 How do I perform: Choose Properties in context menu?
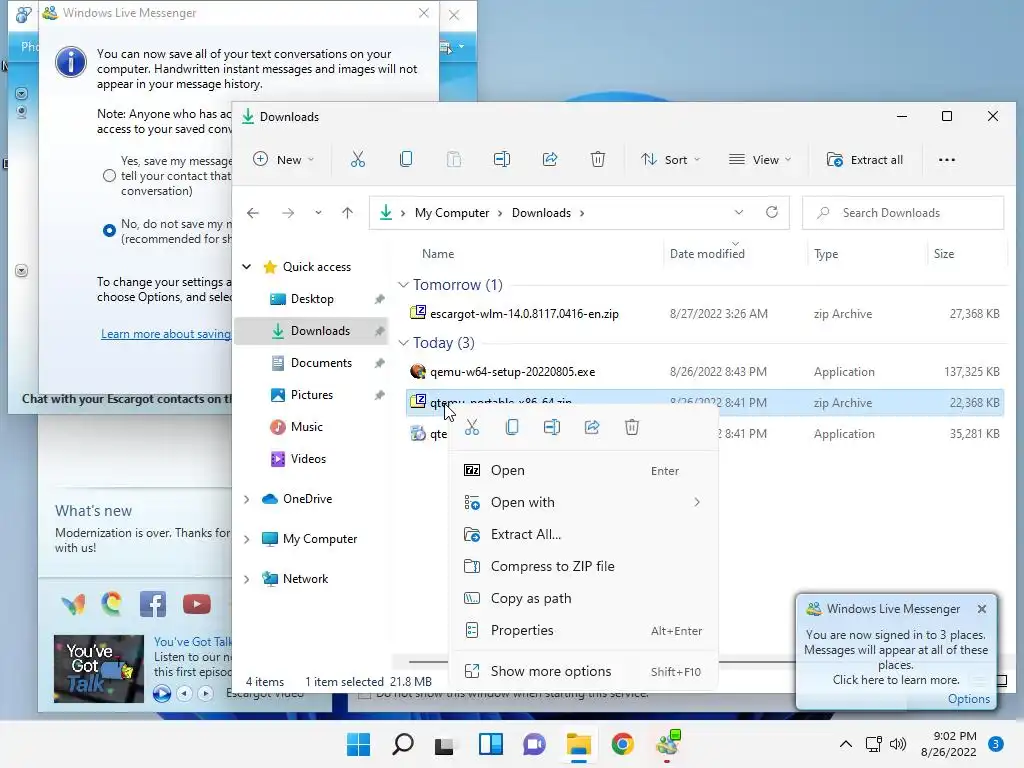pos(584,630)
